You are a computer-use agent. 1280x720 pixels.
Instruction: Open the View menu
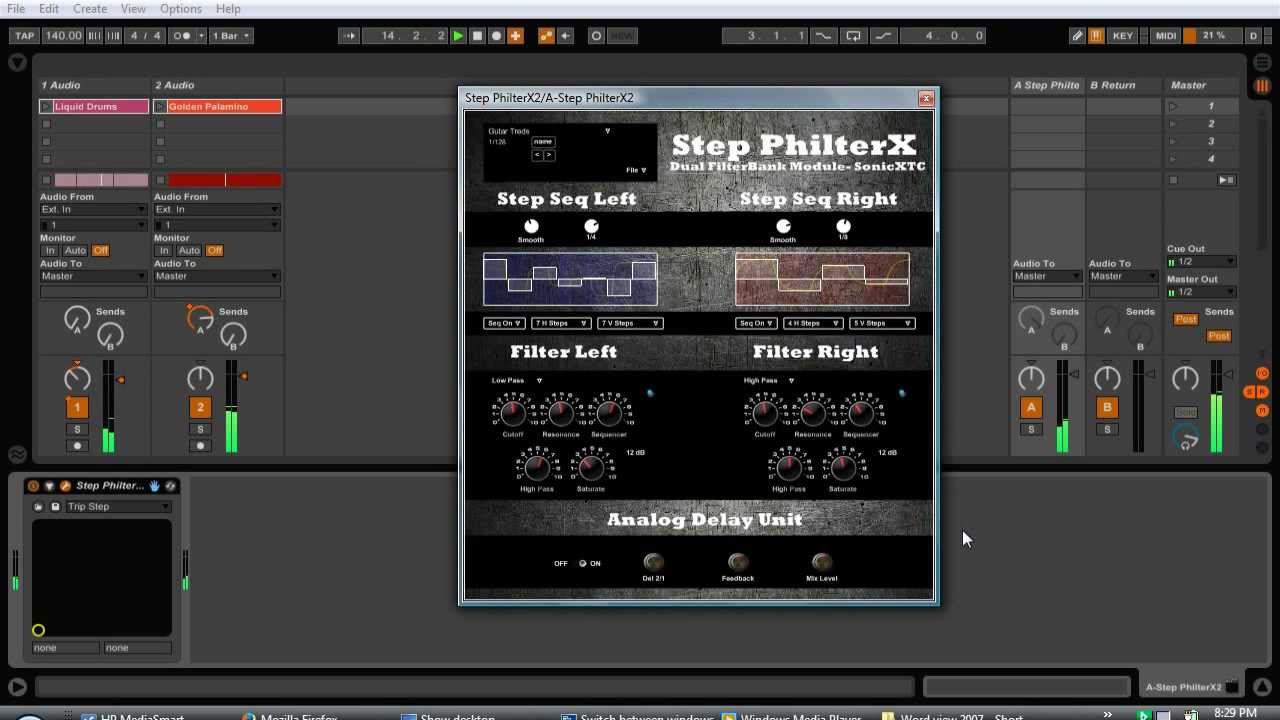pyautogui.click(x=133, y=9)
